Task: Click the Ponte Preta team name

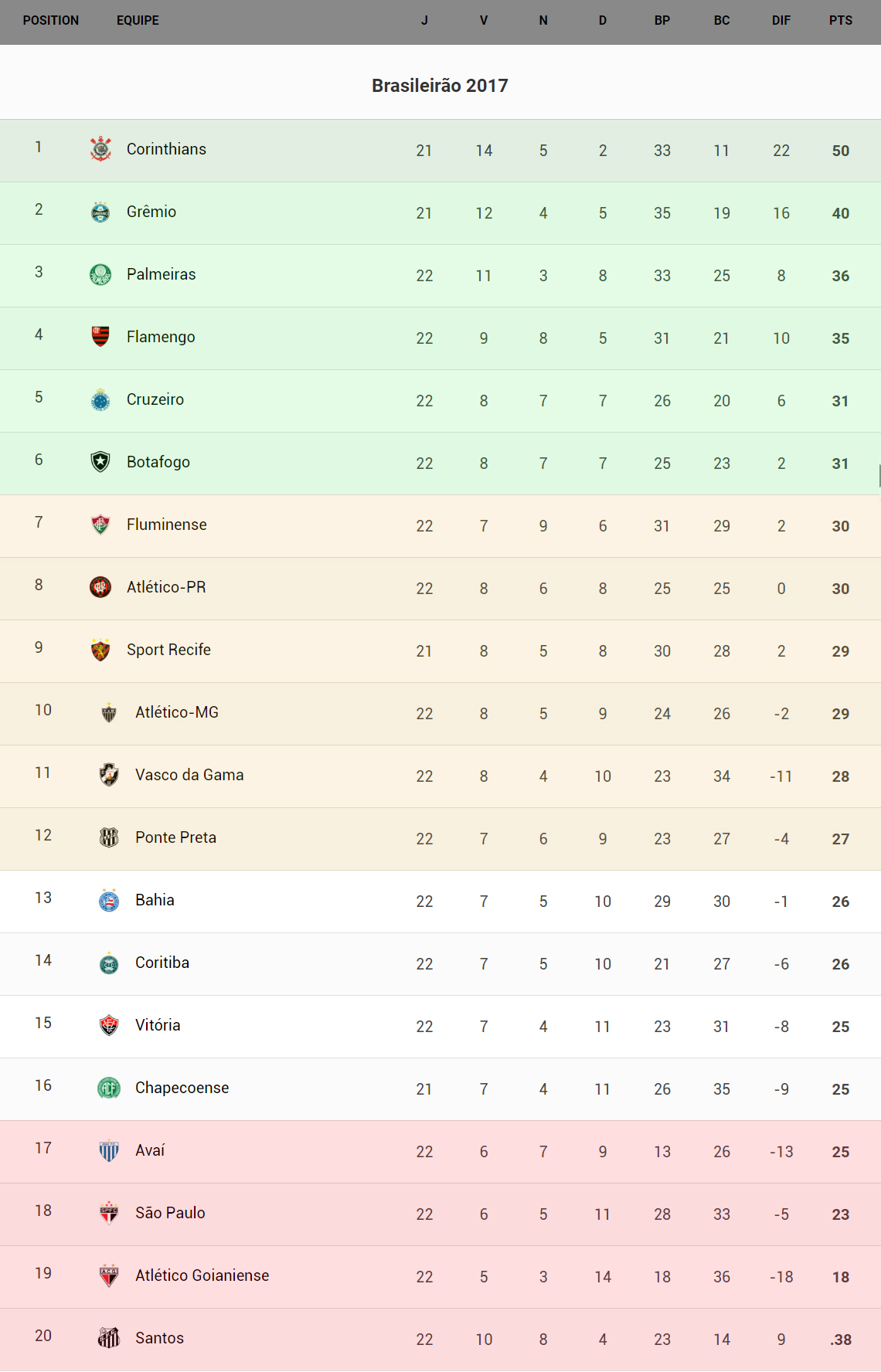Action: pos(175,837)
